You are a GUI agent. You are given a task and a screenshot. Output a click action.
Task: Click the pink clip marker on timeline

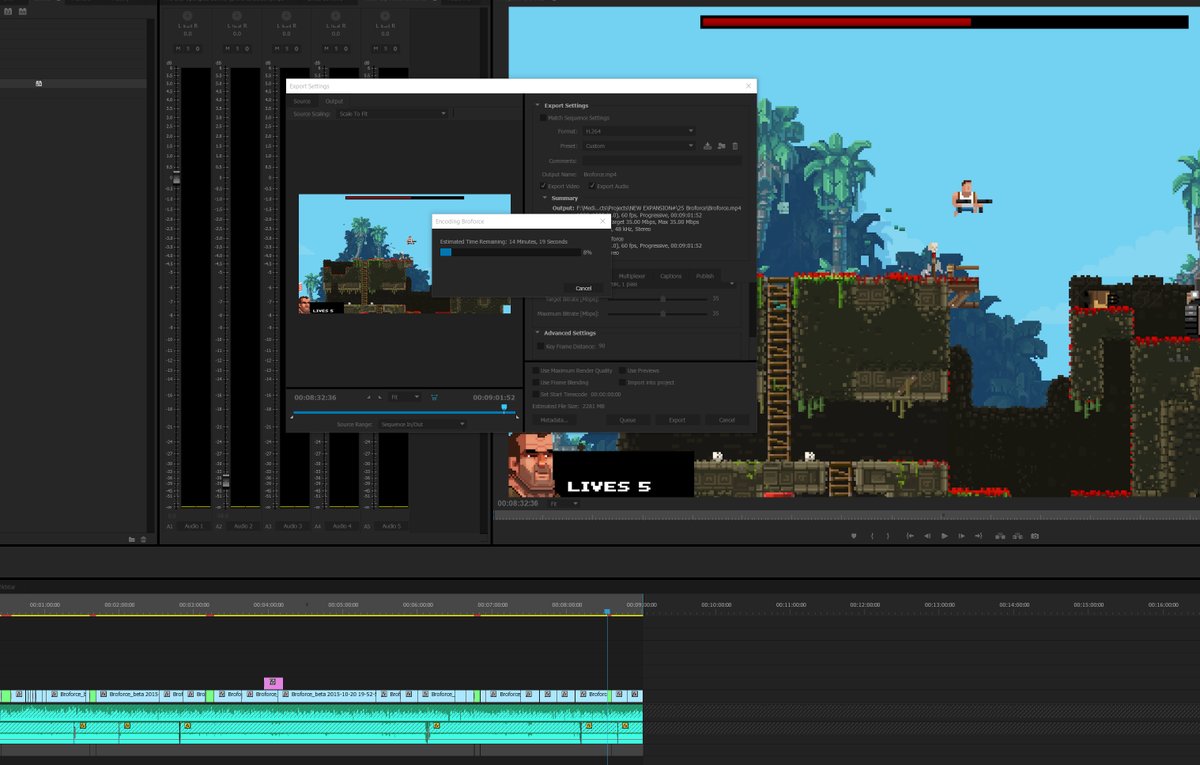pyautogui.click(x=273, y=683)
